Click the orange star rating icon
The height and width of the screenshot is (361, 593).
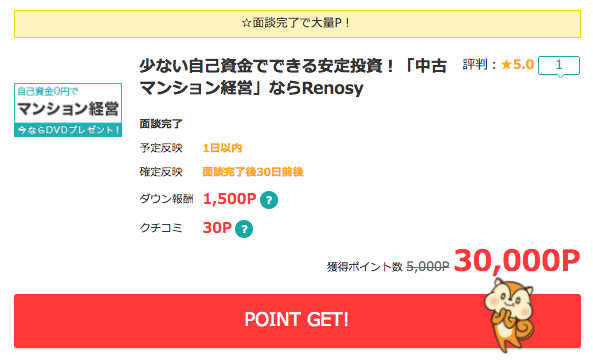click(506, 65)
